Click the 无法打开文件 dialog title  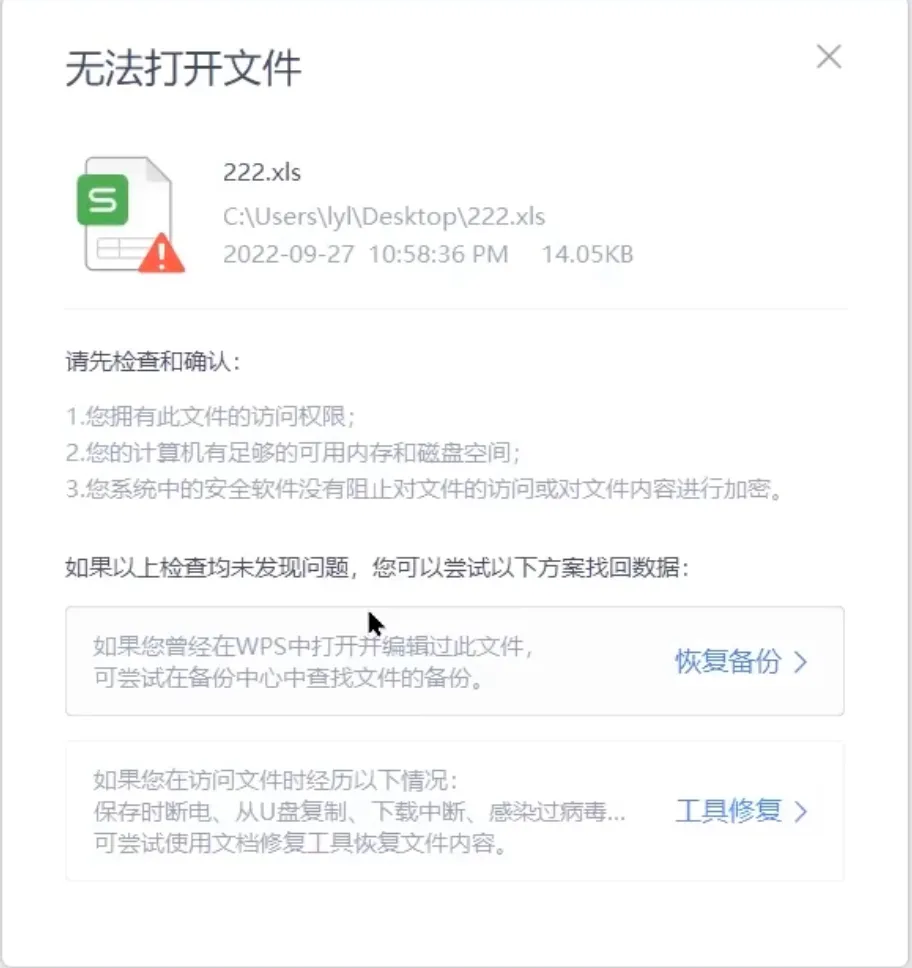[x=183, y=69]
